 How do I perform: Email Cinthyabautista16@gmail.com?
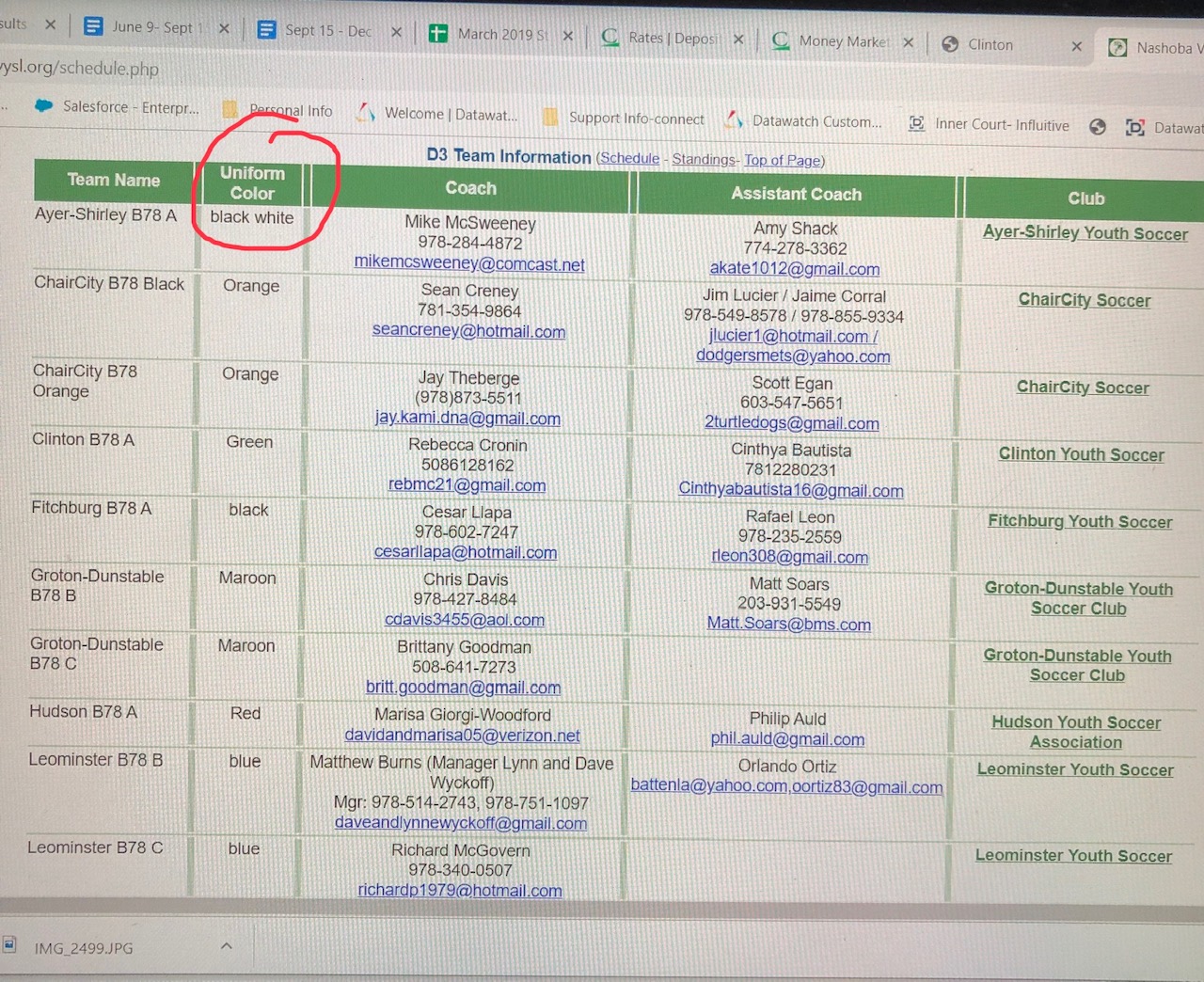[791, 490]
